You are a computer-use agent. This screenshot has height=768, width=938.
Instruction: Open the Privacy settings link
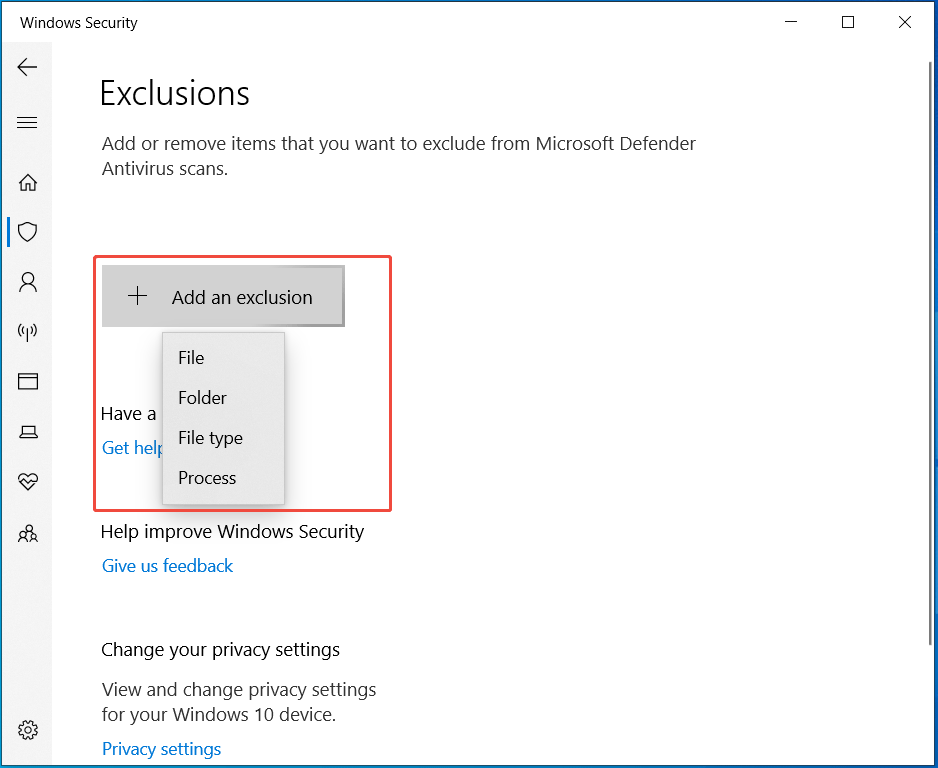click(x=161, y=748)
